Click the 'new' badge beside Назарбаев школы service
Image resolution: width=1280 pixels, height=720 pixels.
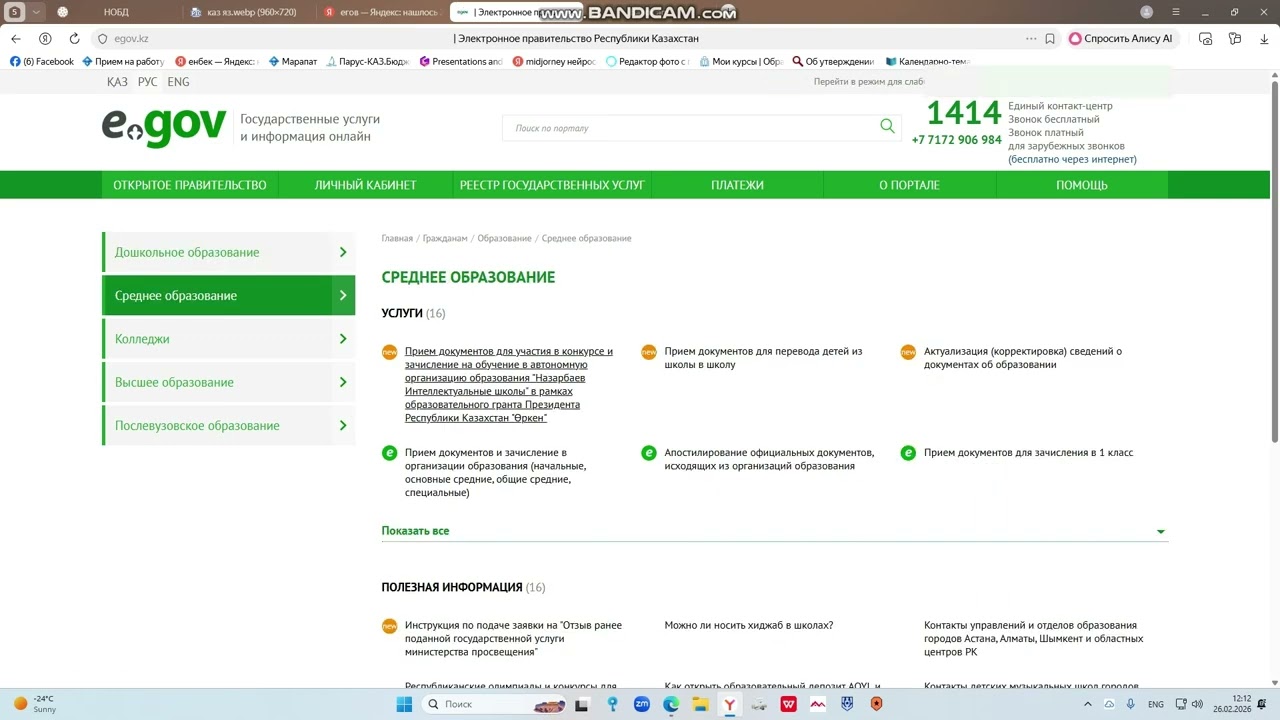389,352
